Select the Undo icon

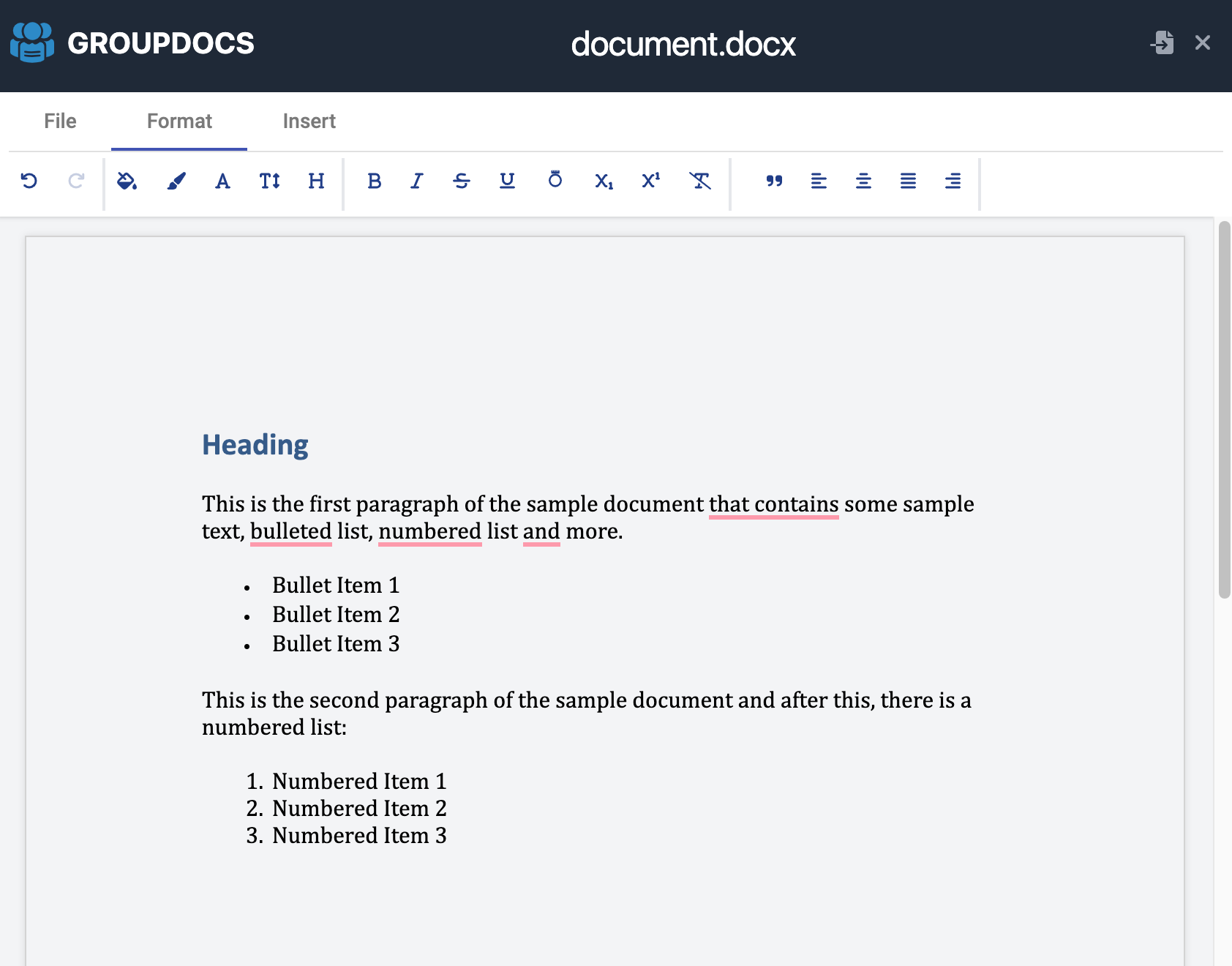click(29, 182)
